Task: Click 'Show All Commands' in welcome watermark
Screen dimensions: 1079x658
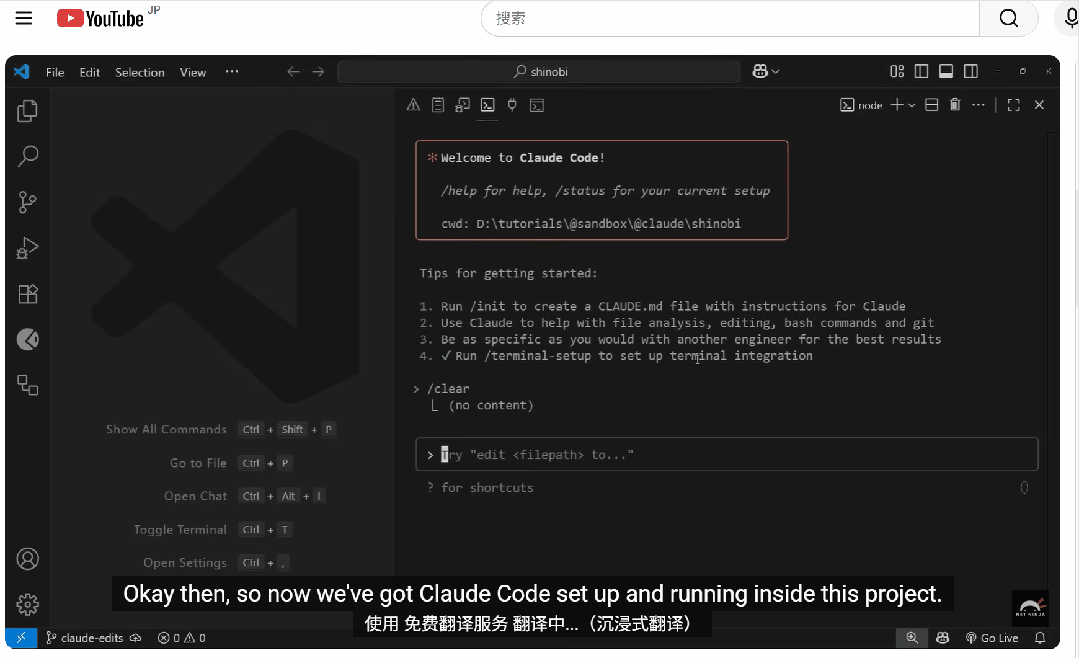Action: pos(166,429)
